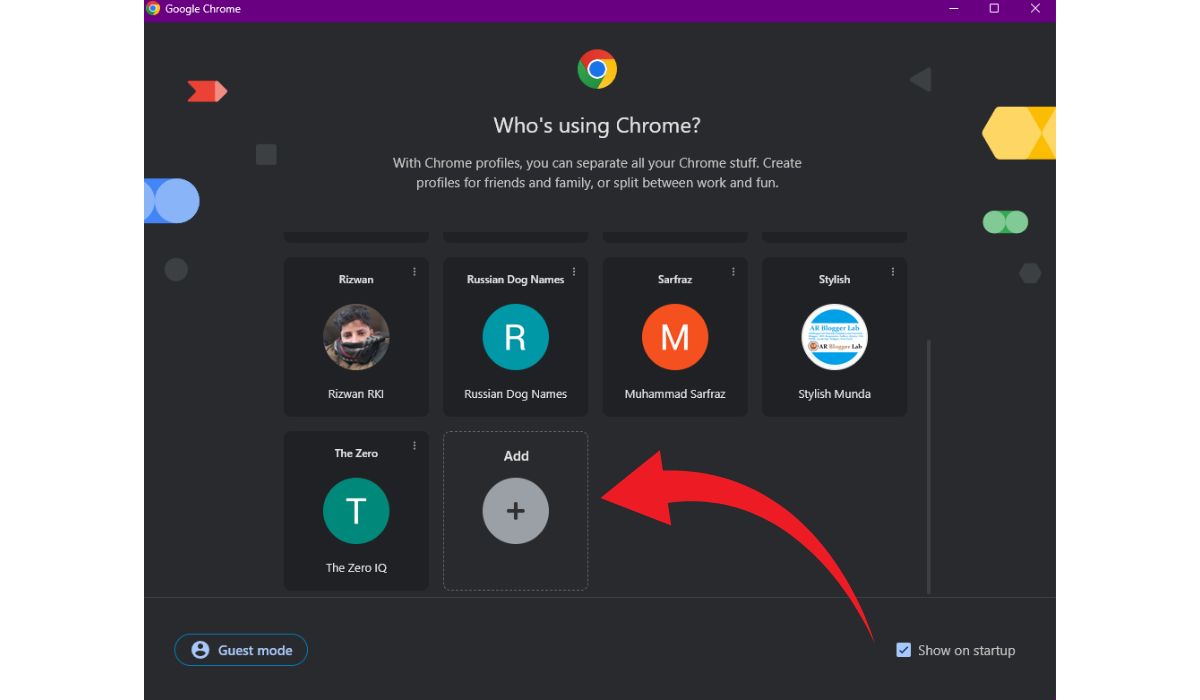The image size is (1200, 700).
Task: Open Russian Dog Names card menu
Action: [573, 271]
